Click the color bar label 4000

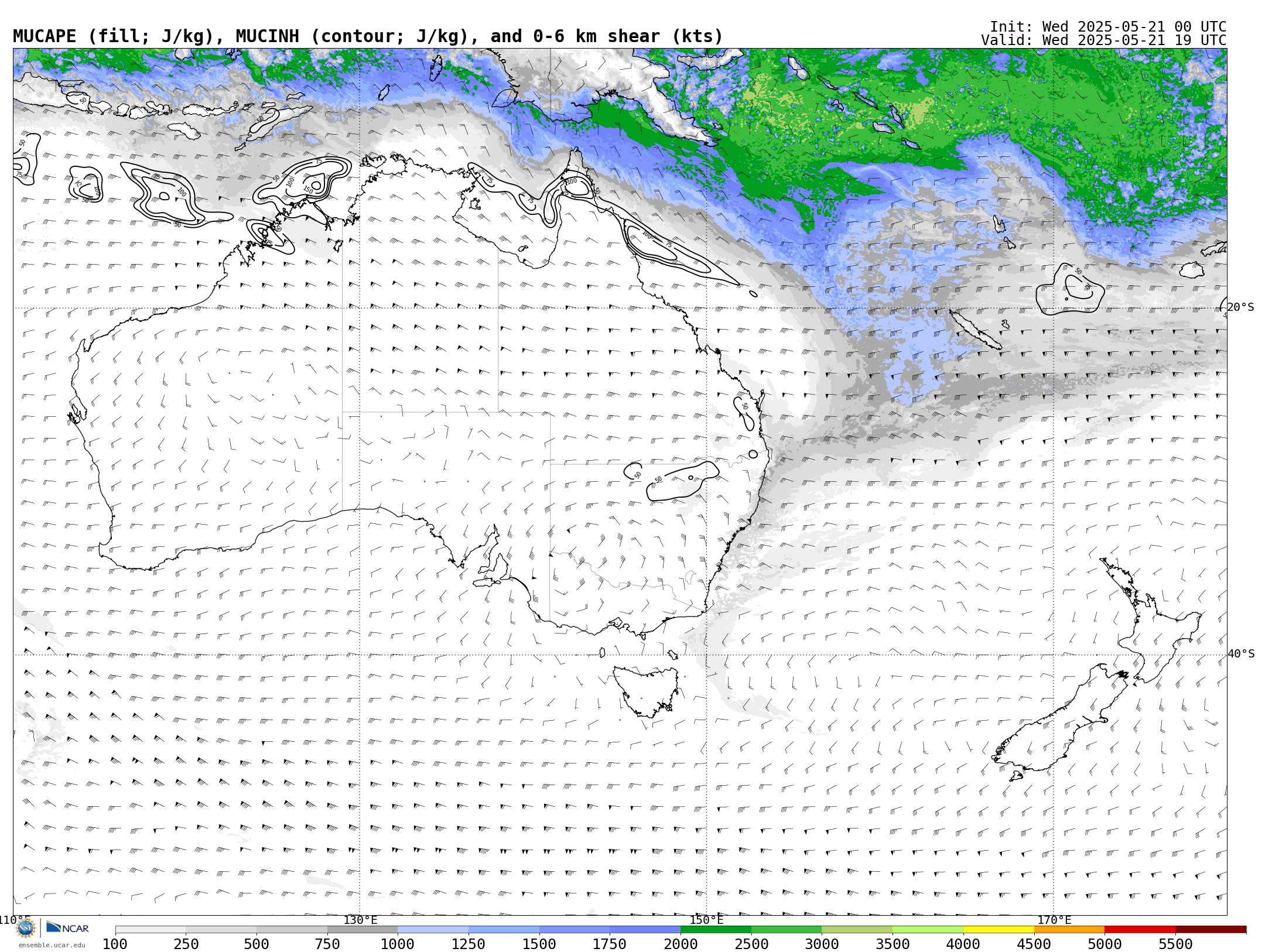(x=963, y=944)
